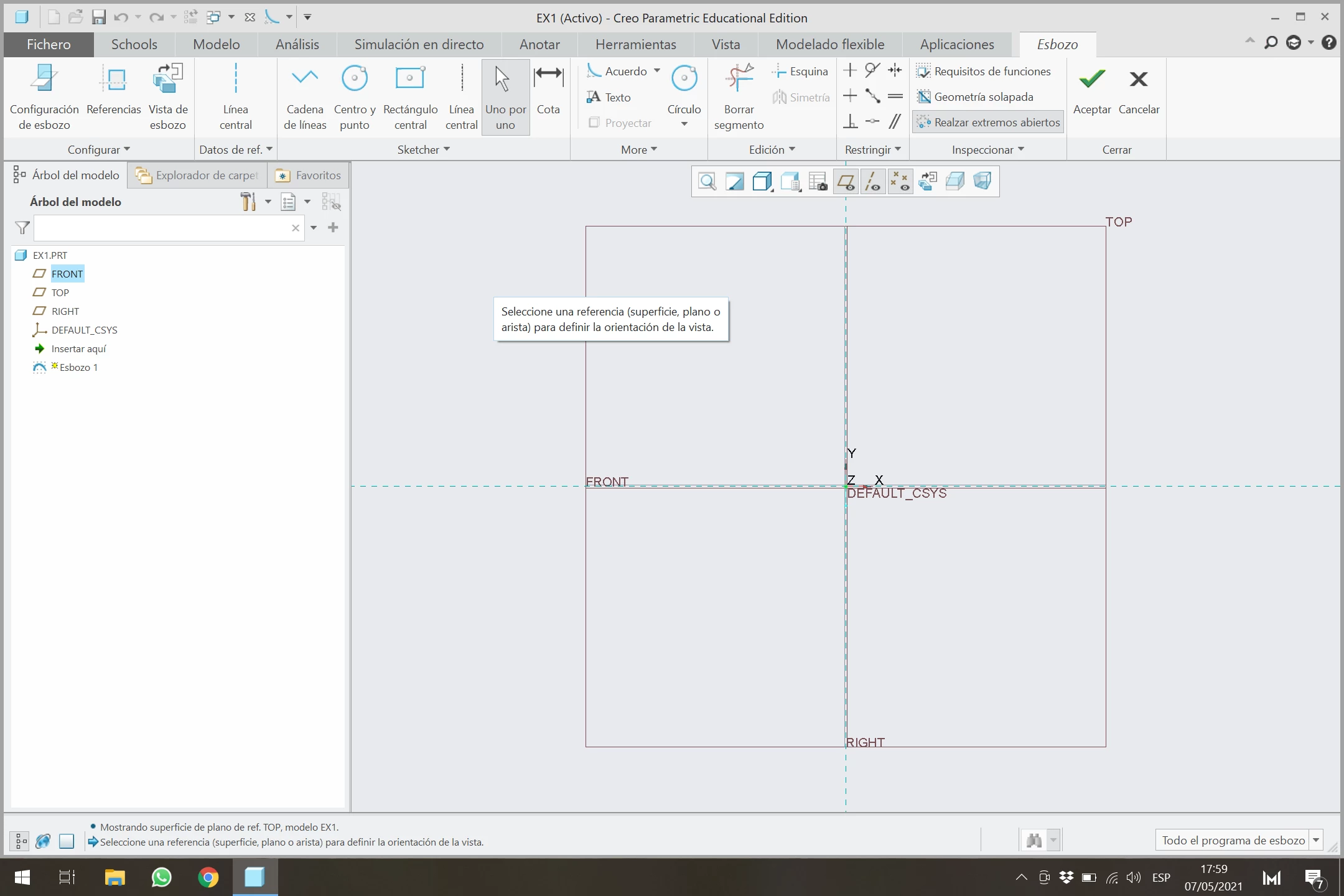The image size is (1344, 896).
Task: Open the Favoritos panel tab
Action: coord(309,175)
